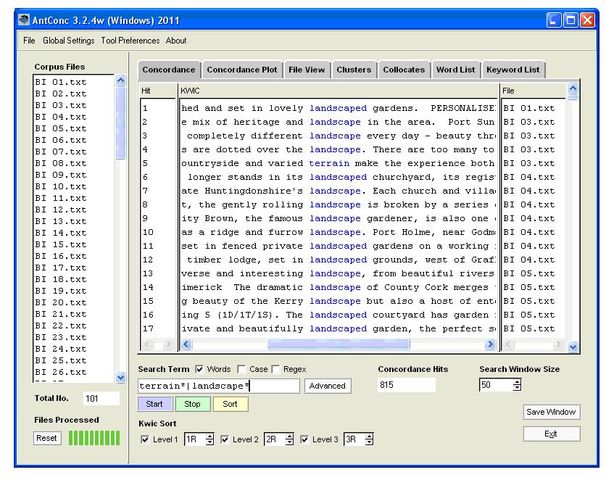
Task: Open the Tool Preferences menu
Action: tap(130, 41)
